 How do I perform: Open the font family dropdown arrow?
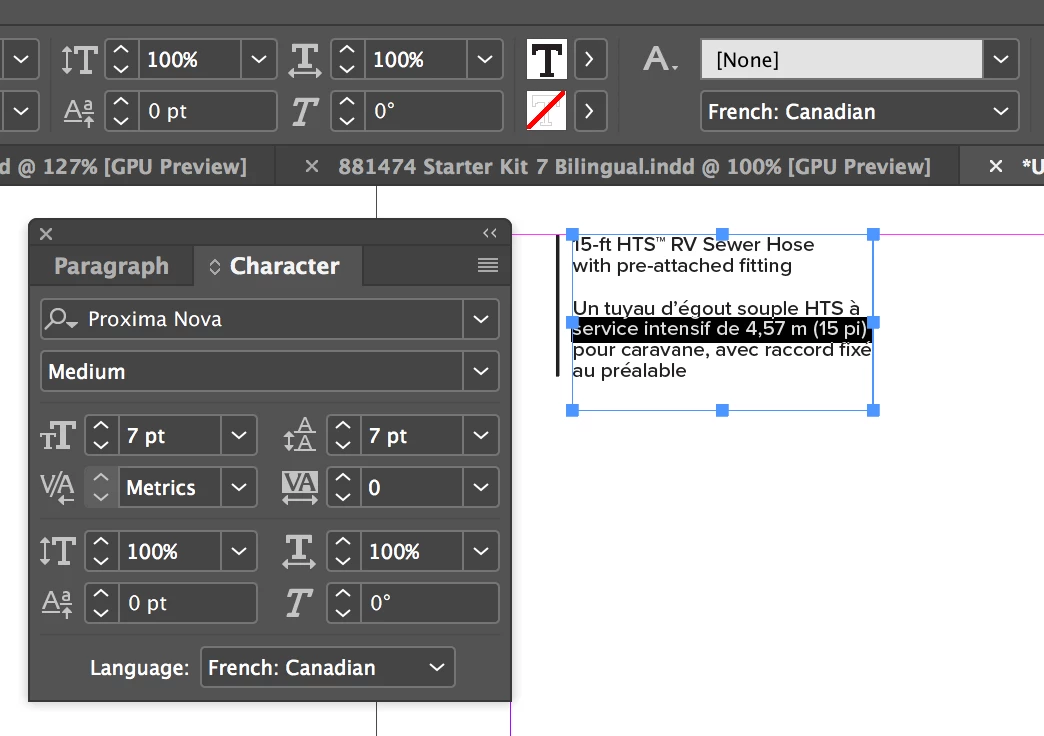(x=481, y=319)
